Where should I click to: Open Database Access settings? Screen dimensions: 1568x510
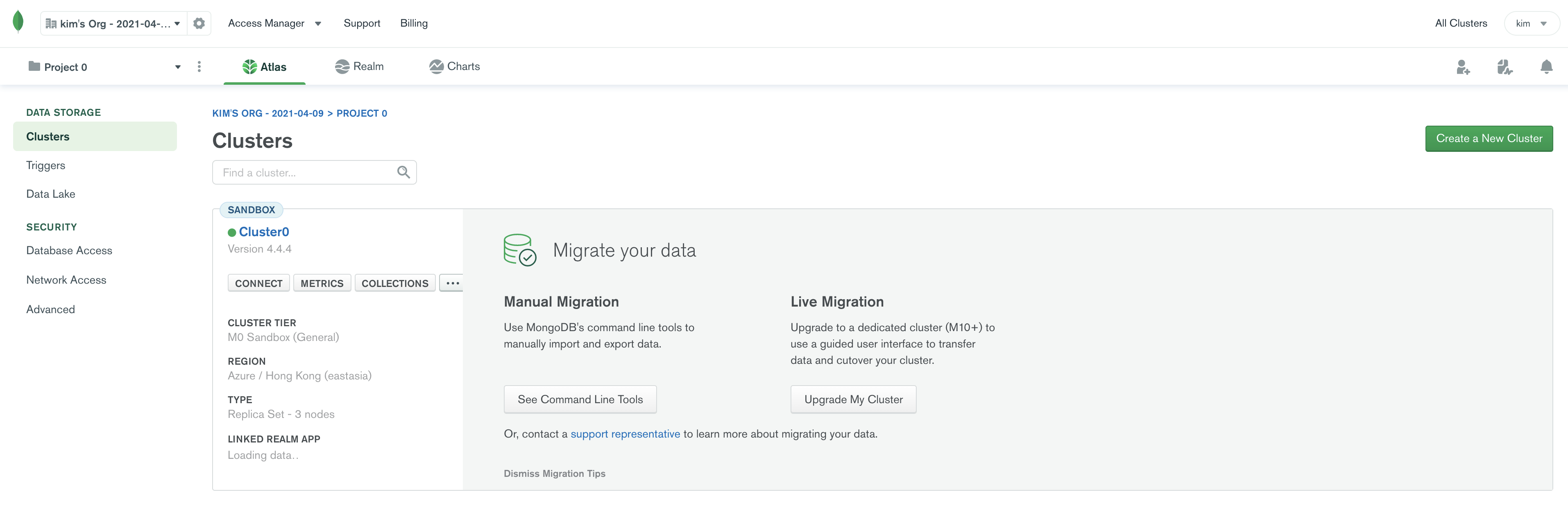[x=69, y=251]
